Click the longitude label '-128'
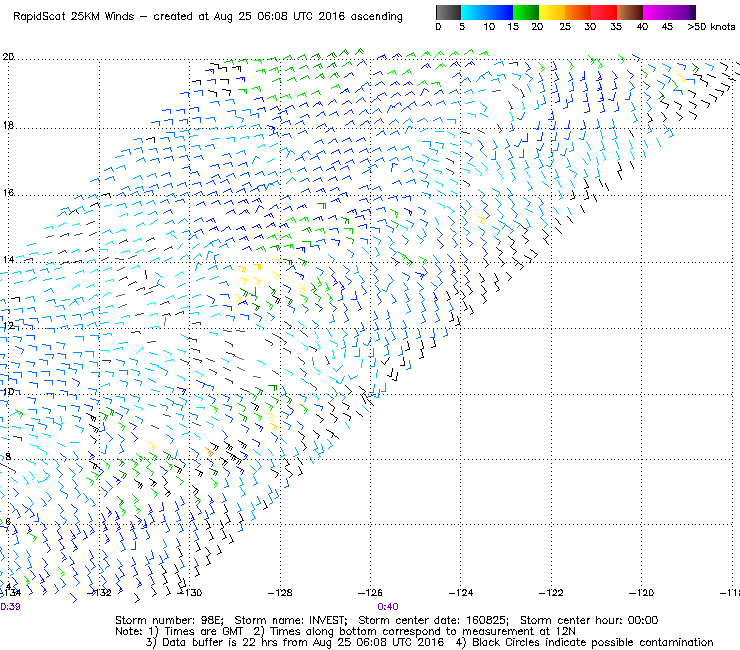 (280, 592)
